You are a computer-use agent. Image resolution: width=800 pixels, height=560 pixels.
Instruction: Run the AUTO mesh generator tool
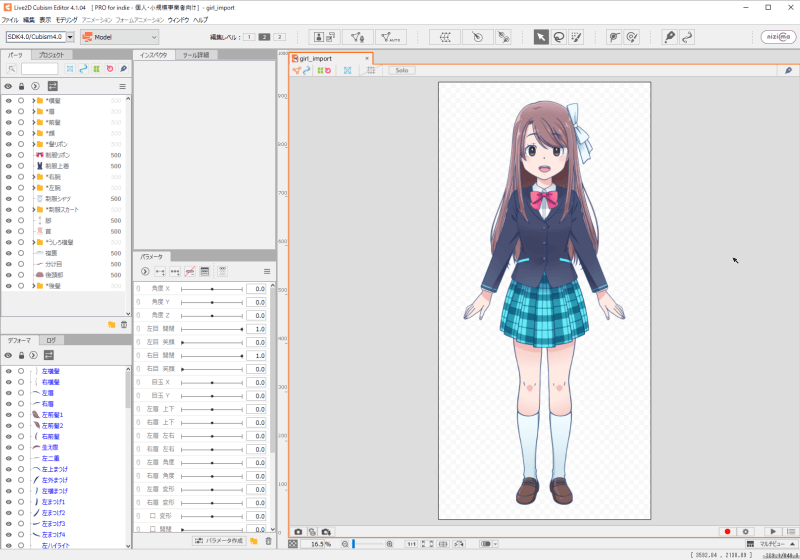tap(390, 37)
